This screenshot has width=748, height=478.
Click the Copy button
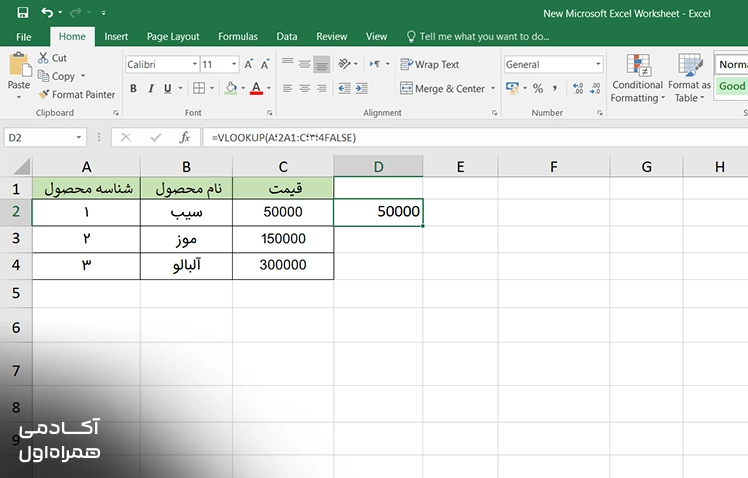pos(56,76)
